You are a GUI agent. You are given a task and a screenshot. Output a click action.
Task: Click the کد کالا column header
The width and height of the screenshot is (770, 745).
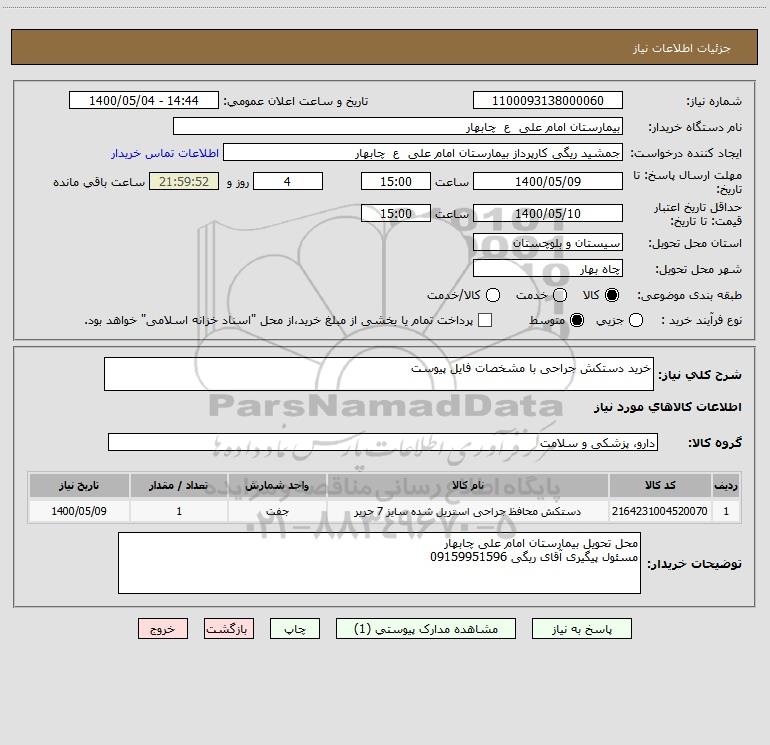[660, 485]
